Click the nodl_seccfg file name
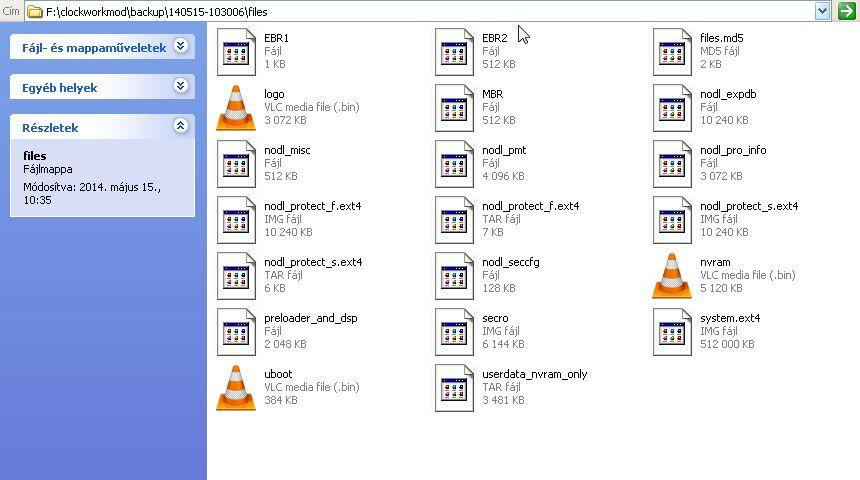This screenshot has width=860, height=480. click(511, 262)
